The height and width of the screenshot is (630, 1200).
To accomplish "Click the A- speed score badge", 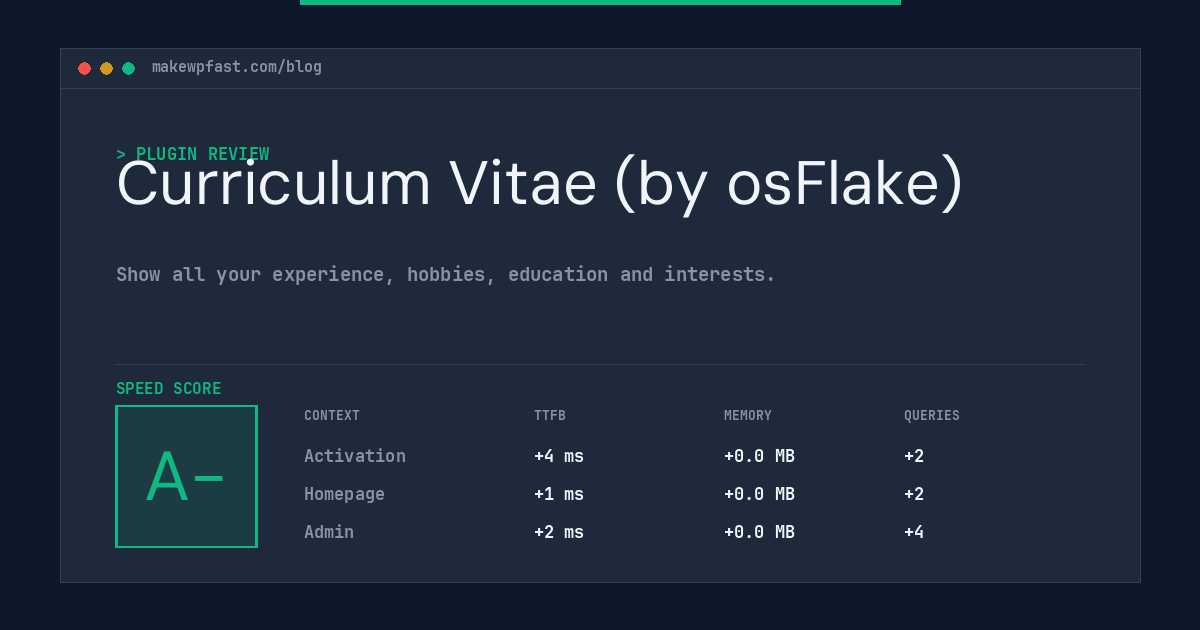I will pyautogui.click(x=186, y=476).
